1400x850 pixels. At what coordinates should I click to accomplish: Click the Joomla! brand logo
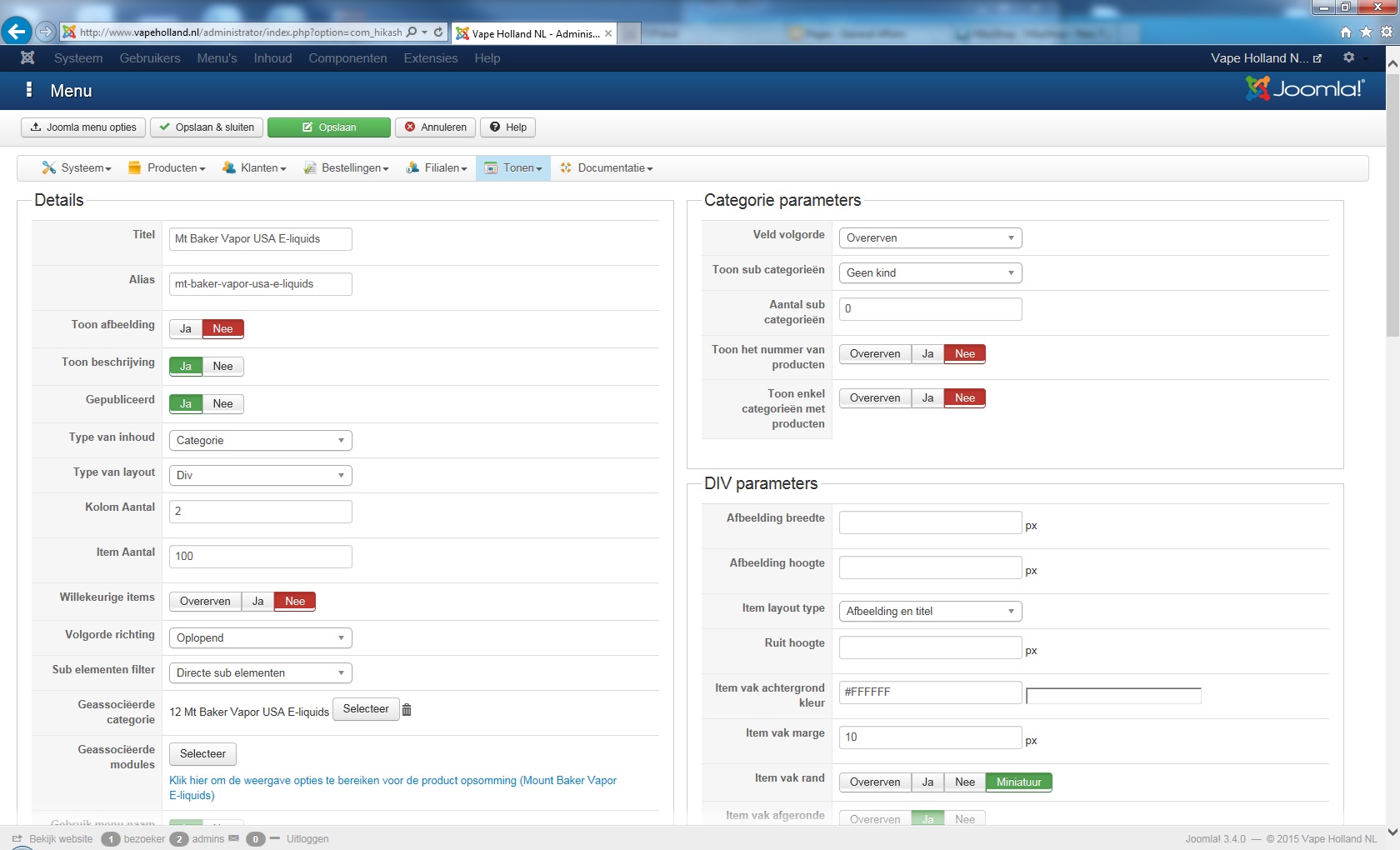click(x=1305, y=88)
